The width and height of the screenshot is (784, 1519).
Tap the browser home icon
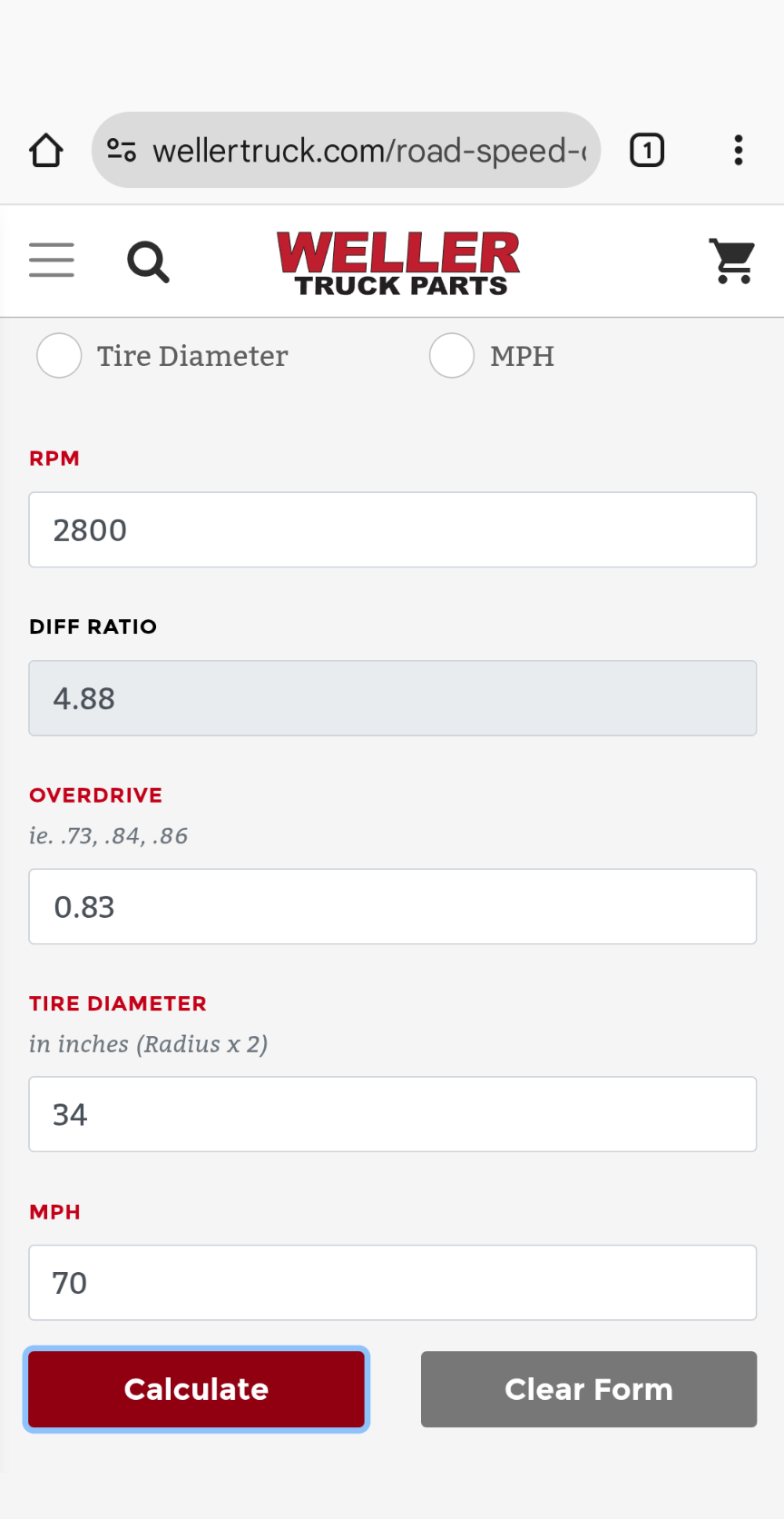point(46,151)
